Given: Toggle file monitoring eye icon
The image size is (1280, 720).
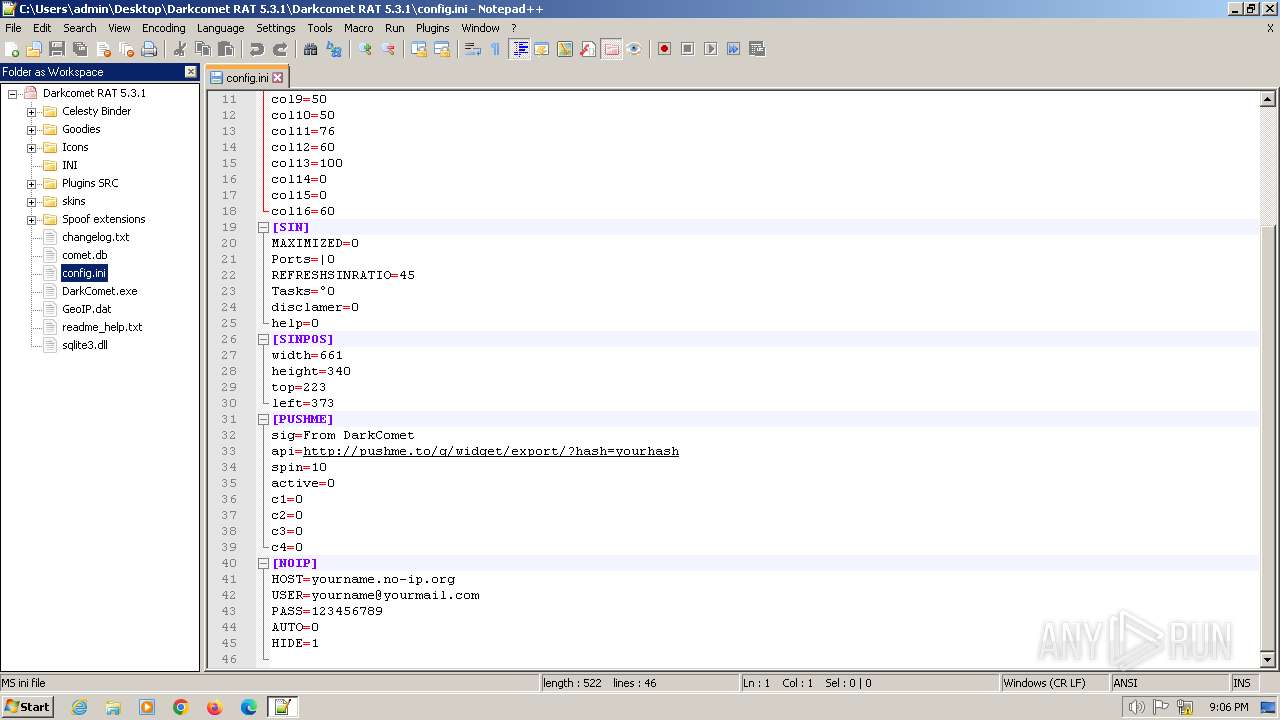Looking at the screenshot, I should tap(634, 49).
